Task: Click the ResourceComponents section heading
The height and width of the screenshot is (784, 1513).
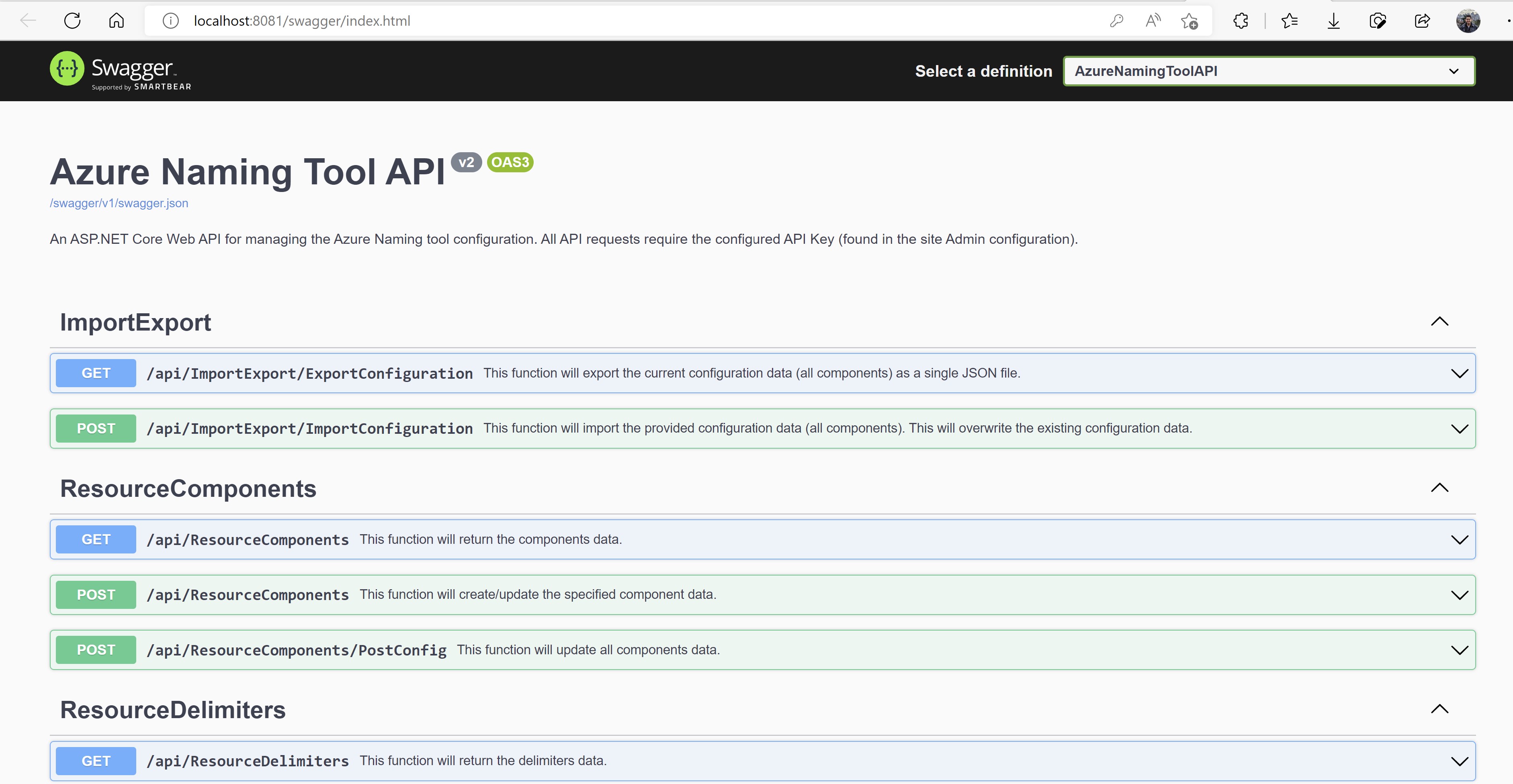Action: click(x=188, y=489)
